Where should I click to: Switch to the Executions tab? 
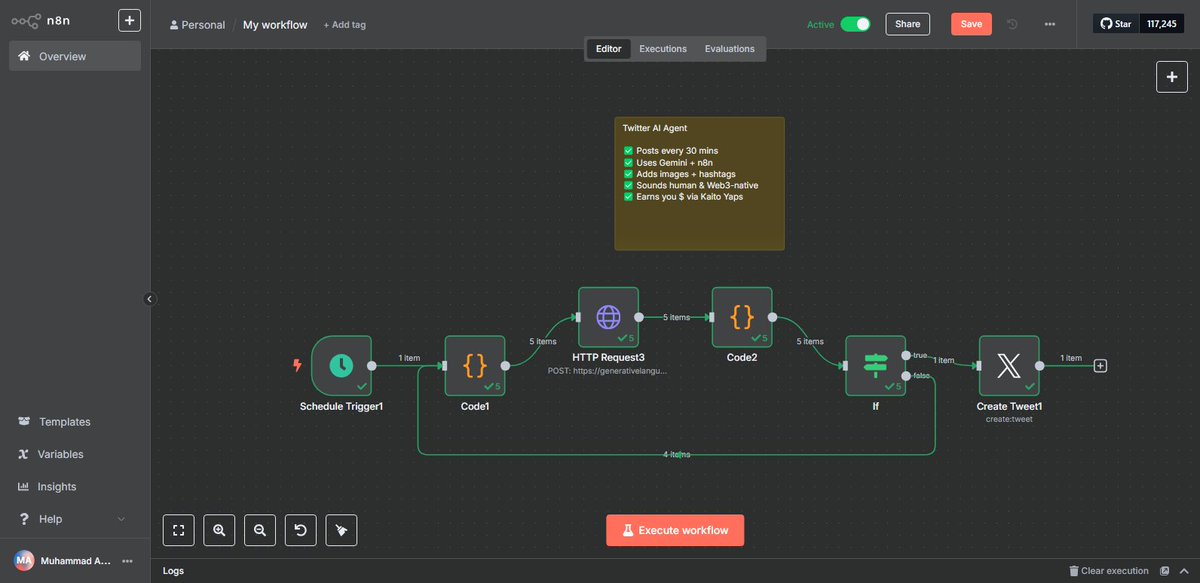click(x=663, y=48)
